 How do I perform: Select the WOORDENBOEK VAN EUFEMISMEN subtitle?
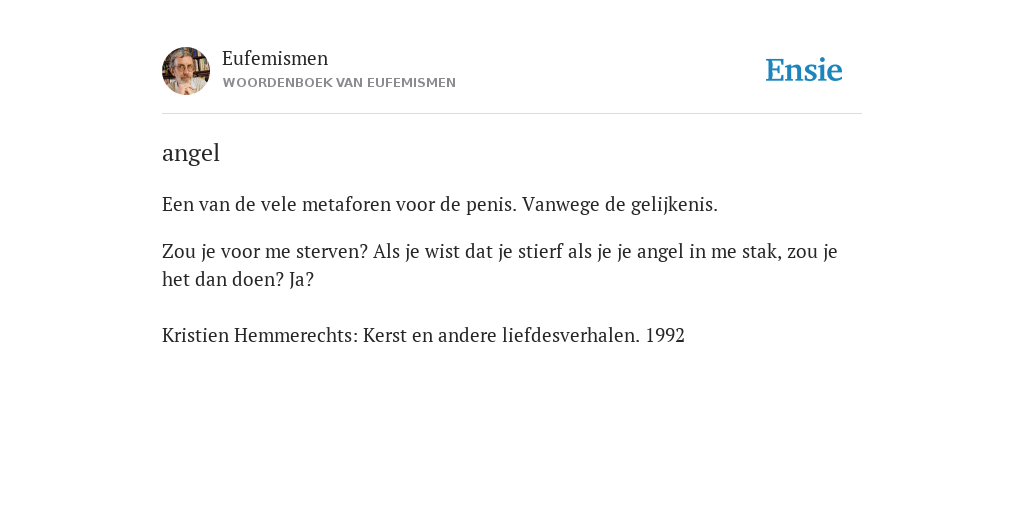pos(339,83)
